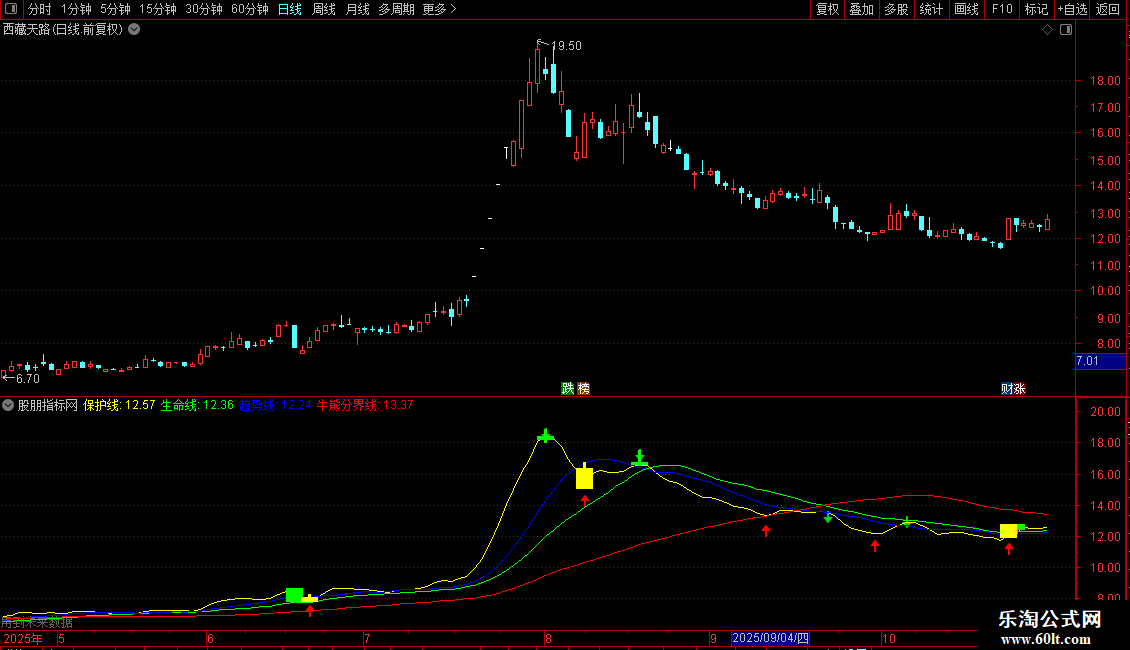
Task: Expand the 更多 periods menu
Action: (x=439, y=9)
